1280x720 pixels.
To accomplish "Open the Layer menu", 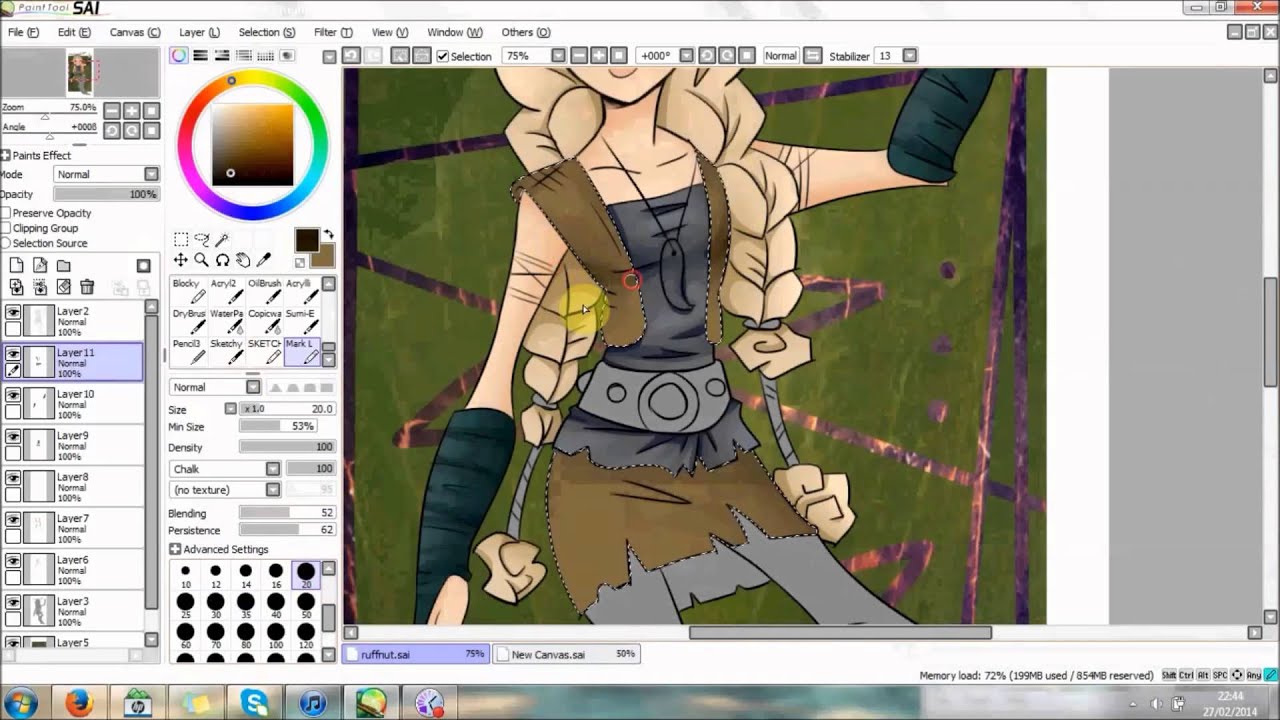I will point(199,32).
